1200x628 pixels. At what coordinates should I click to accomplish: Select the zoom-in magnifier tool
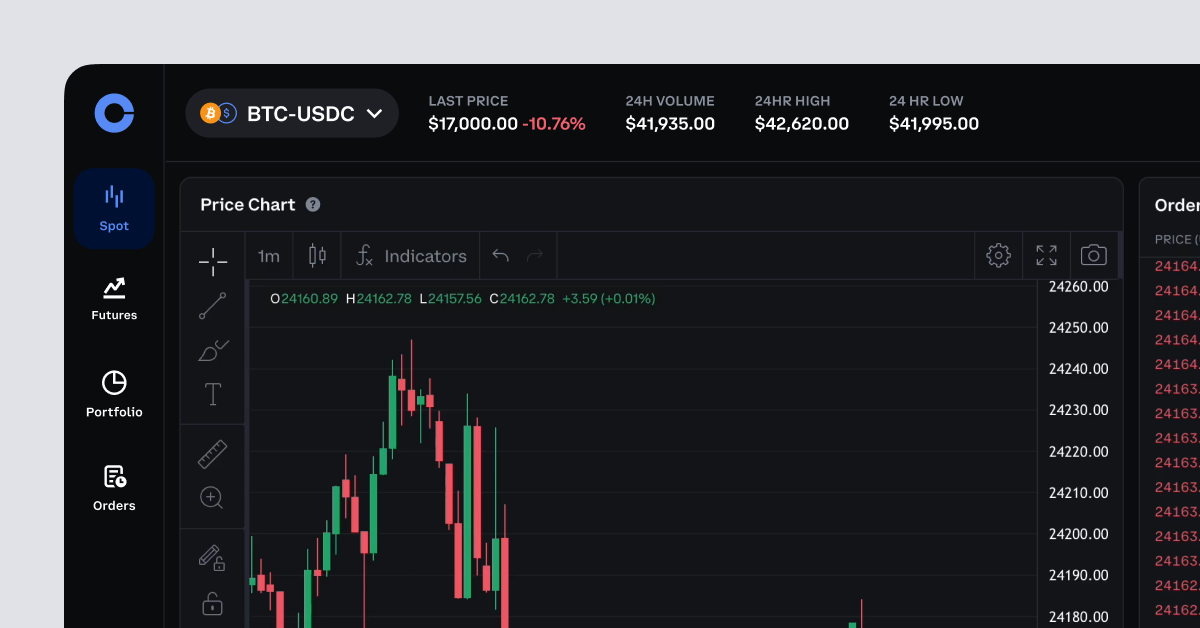click(x=212, y=498)
